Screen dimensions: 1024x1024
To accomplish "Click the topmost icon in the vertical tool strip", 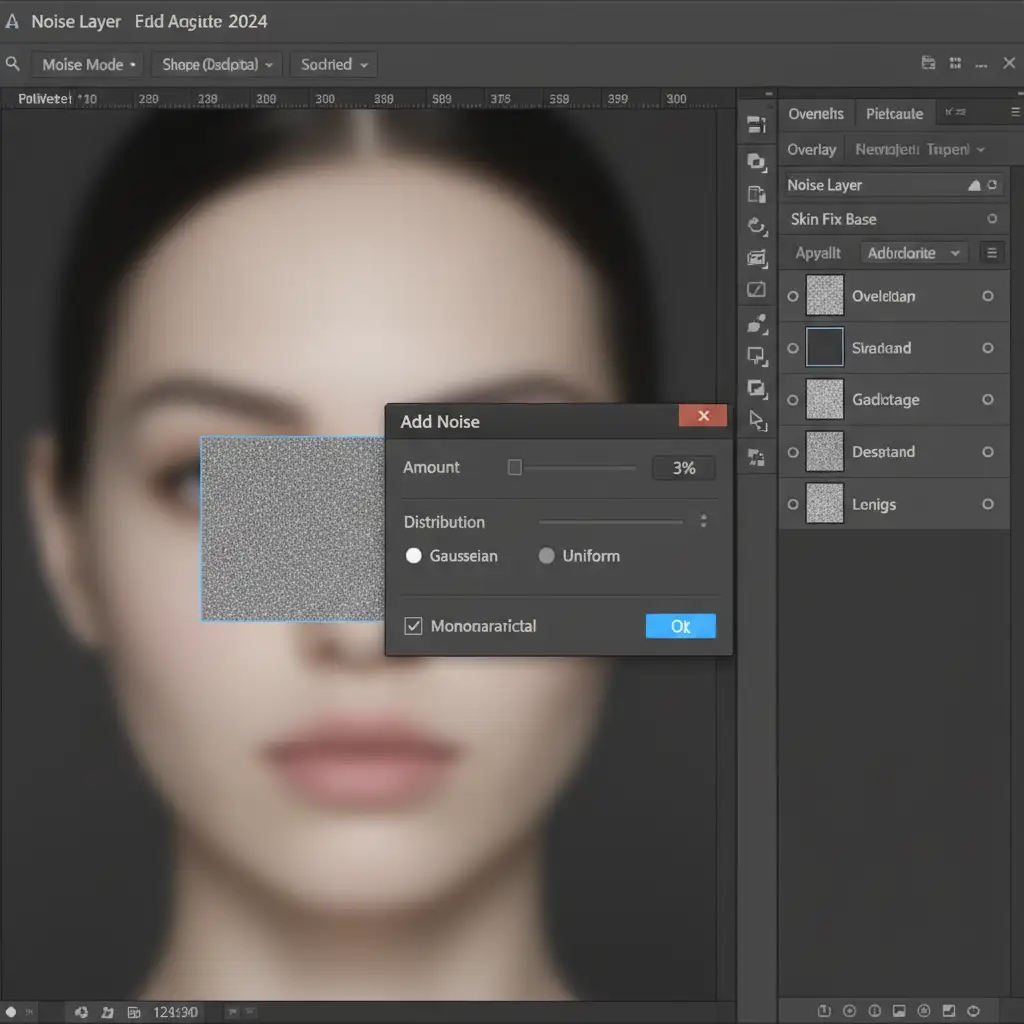I will (x=757, y=125).
